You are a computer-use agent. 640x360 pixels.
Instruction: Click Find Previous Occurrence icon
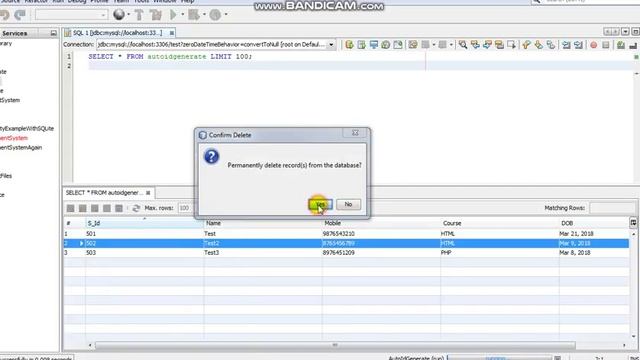(475, 44)
